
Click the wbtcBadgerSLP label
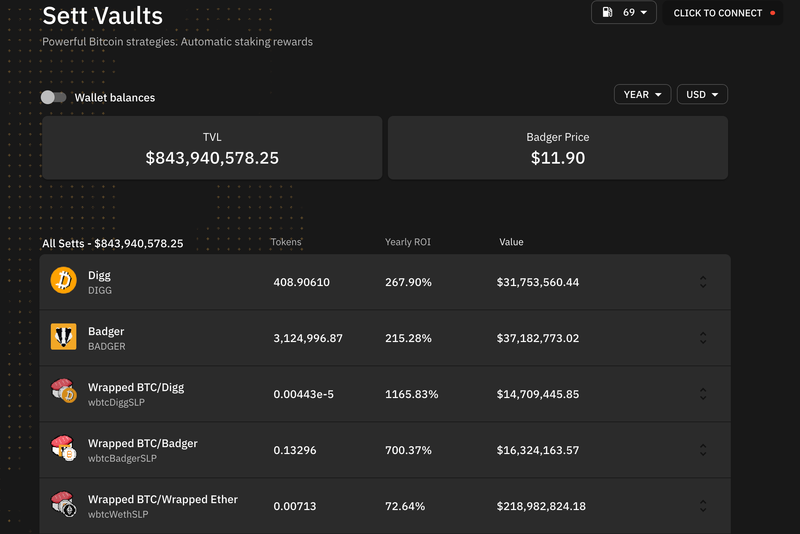(122, 458)
